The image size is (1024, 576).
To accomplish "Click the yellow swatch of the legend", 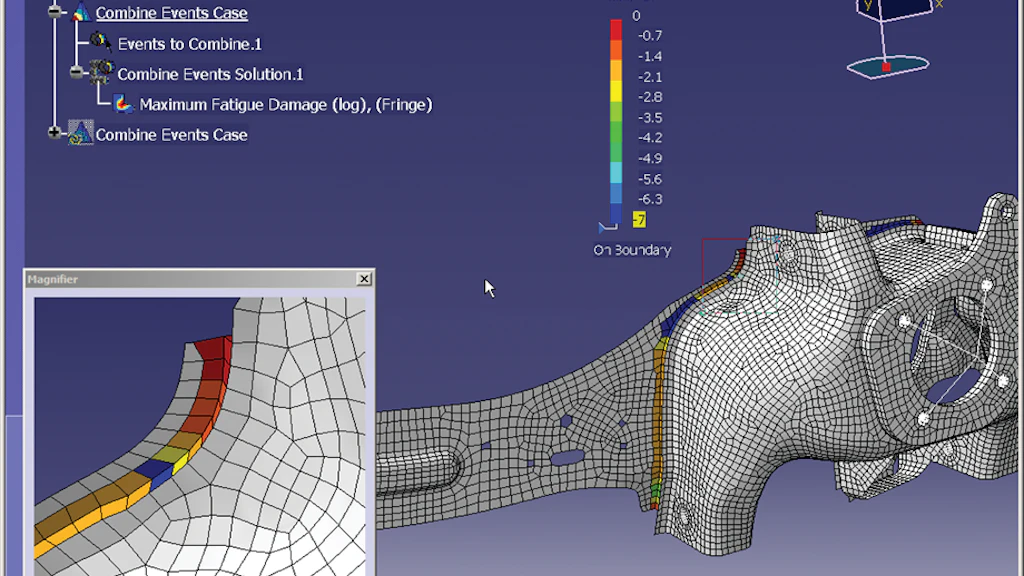I will (x=616, y=91).
